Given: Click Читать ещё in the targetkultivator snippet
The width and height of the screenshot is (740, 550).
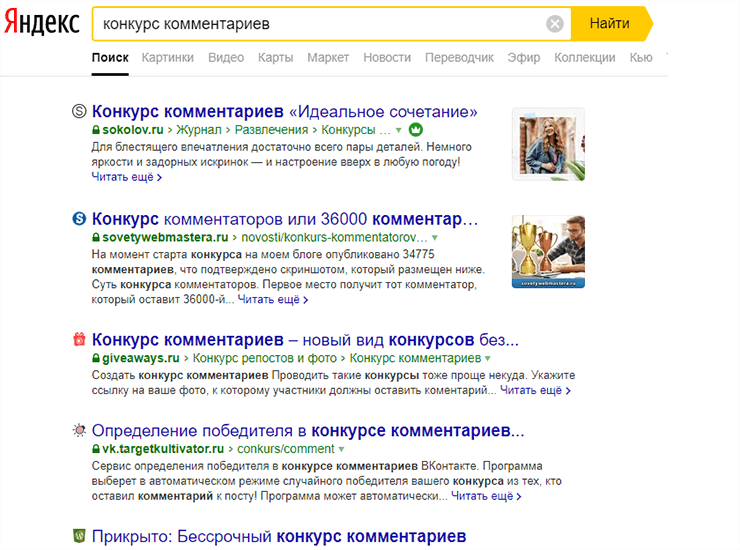Looking at the screenshot, I should tap(486, 496).
